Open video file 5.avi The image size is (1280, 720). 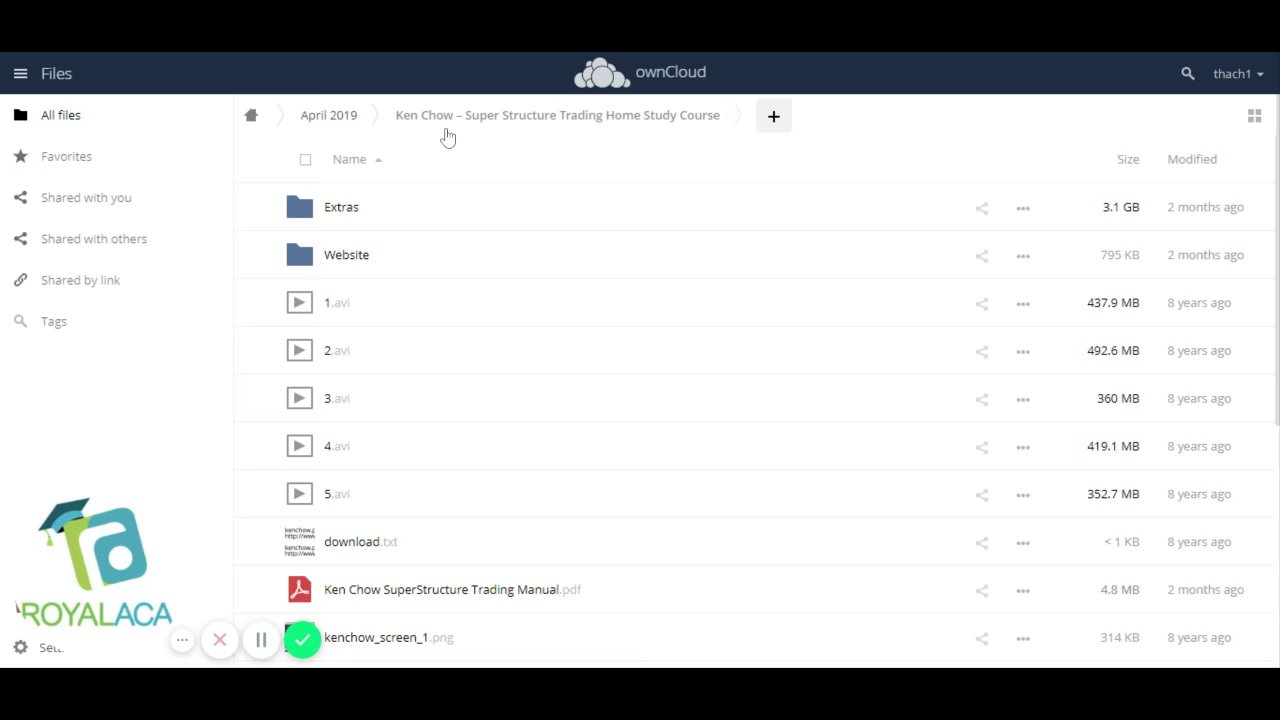coord(337,494)
